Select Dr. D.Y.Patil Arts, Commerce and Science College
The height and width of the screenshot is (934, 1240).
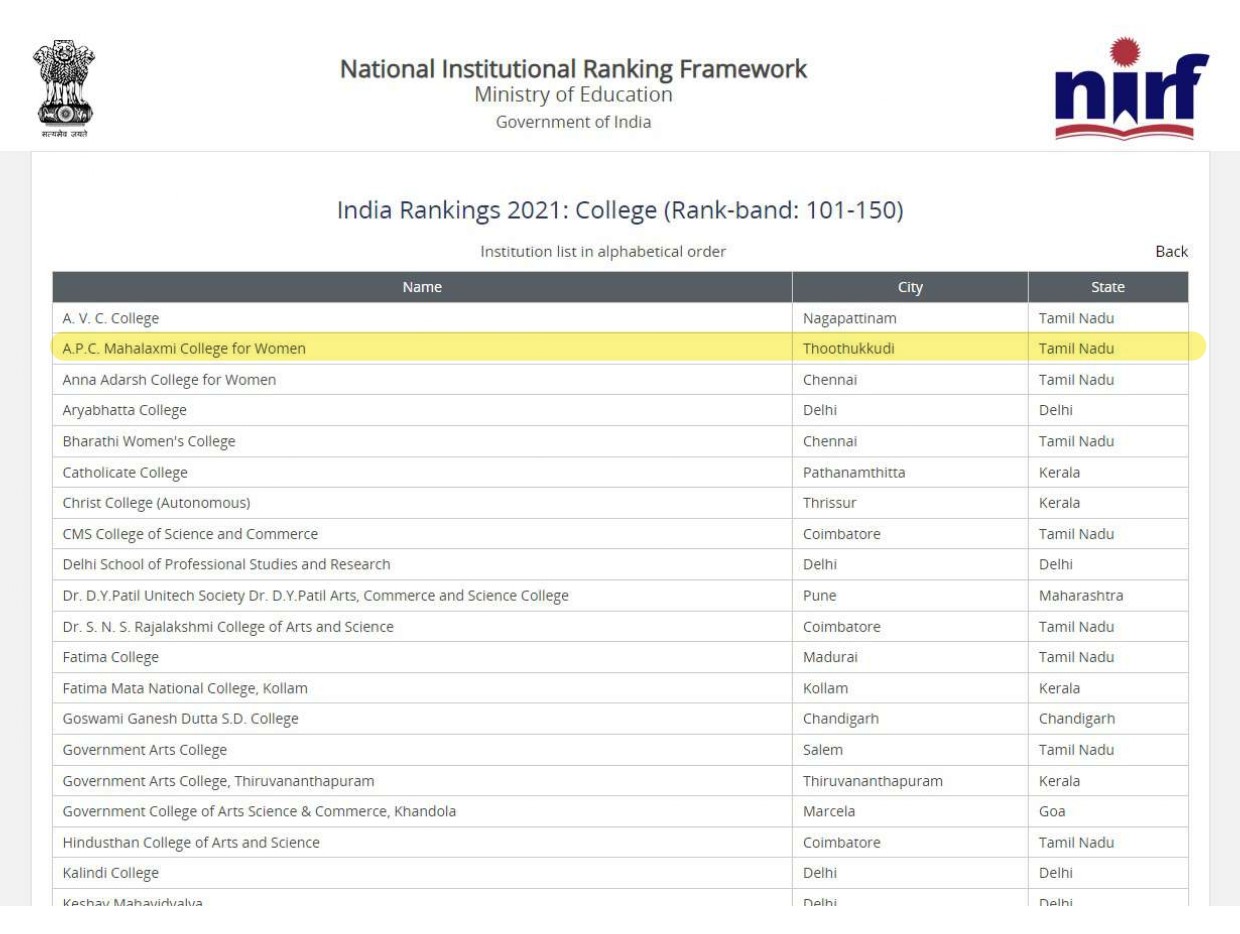[x=316, y=596]
